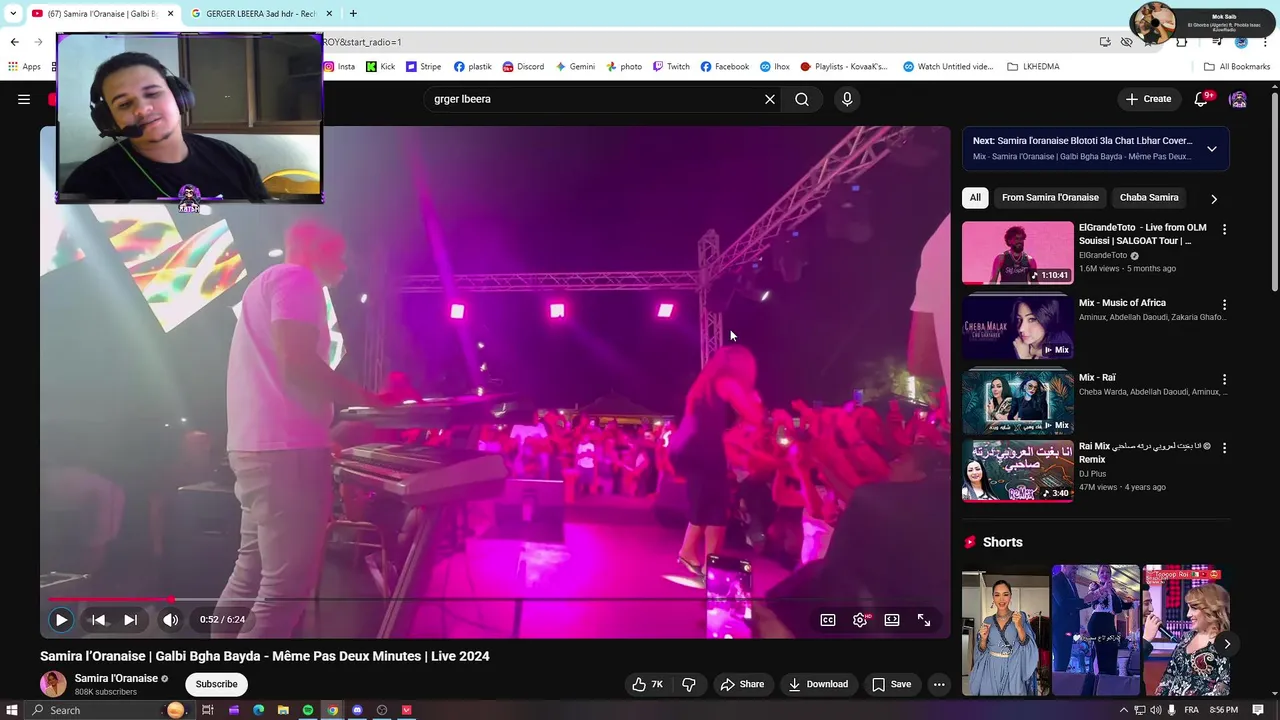Open the Mix - Music of Africa thumbnail
The image size is (1280, 720).
tap(1017, 328)
